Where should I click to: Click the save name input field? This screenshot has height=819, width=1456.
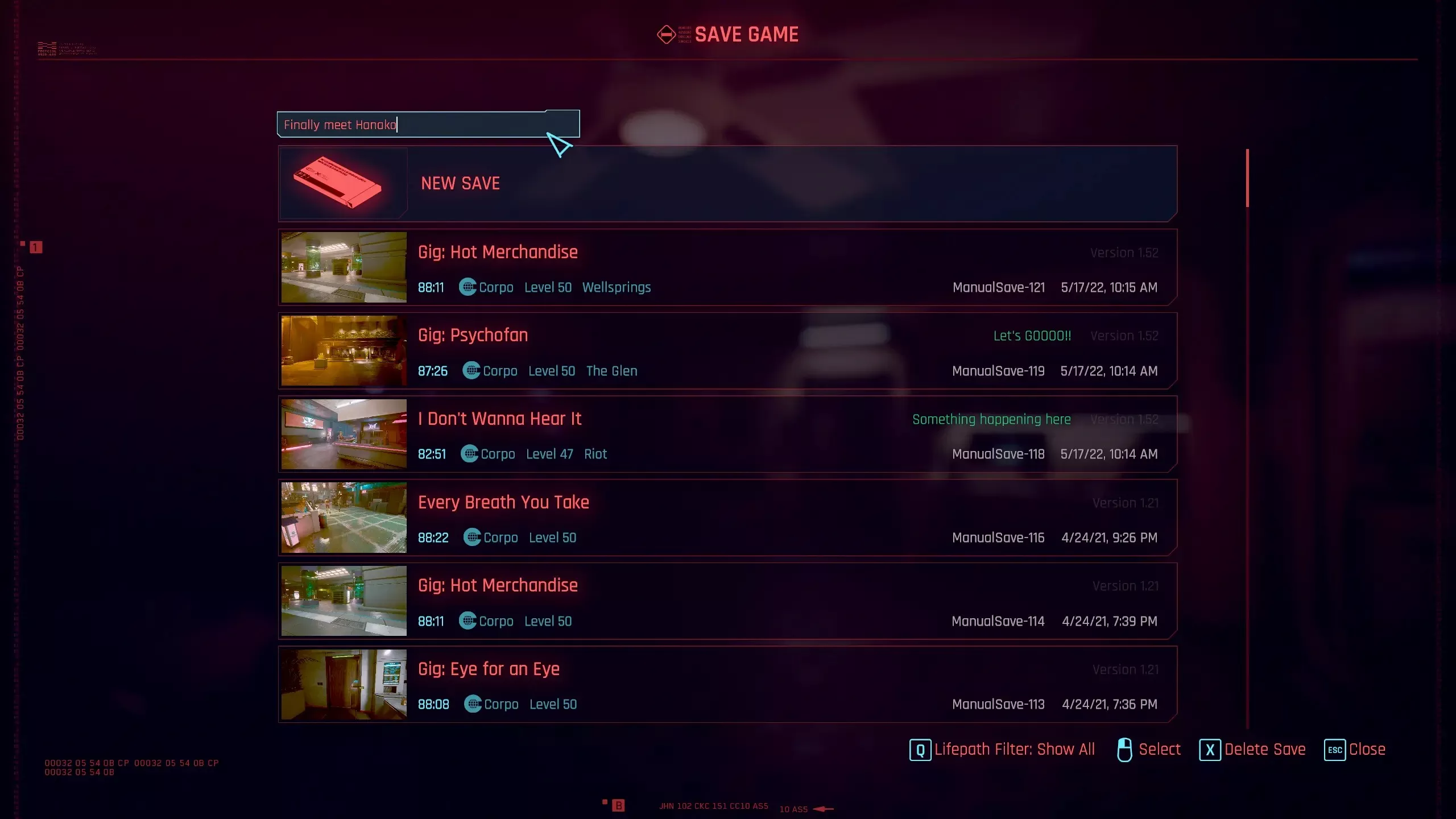[428, 124]
